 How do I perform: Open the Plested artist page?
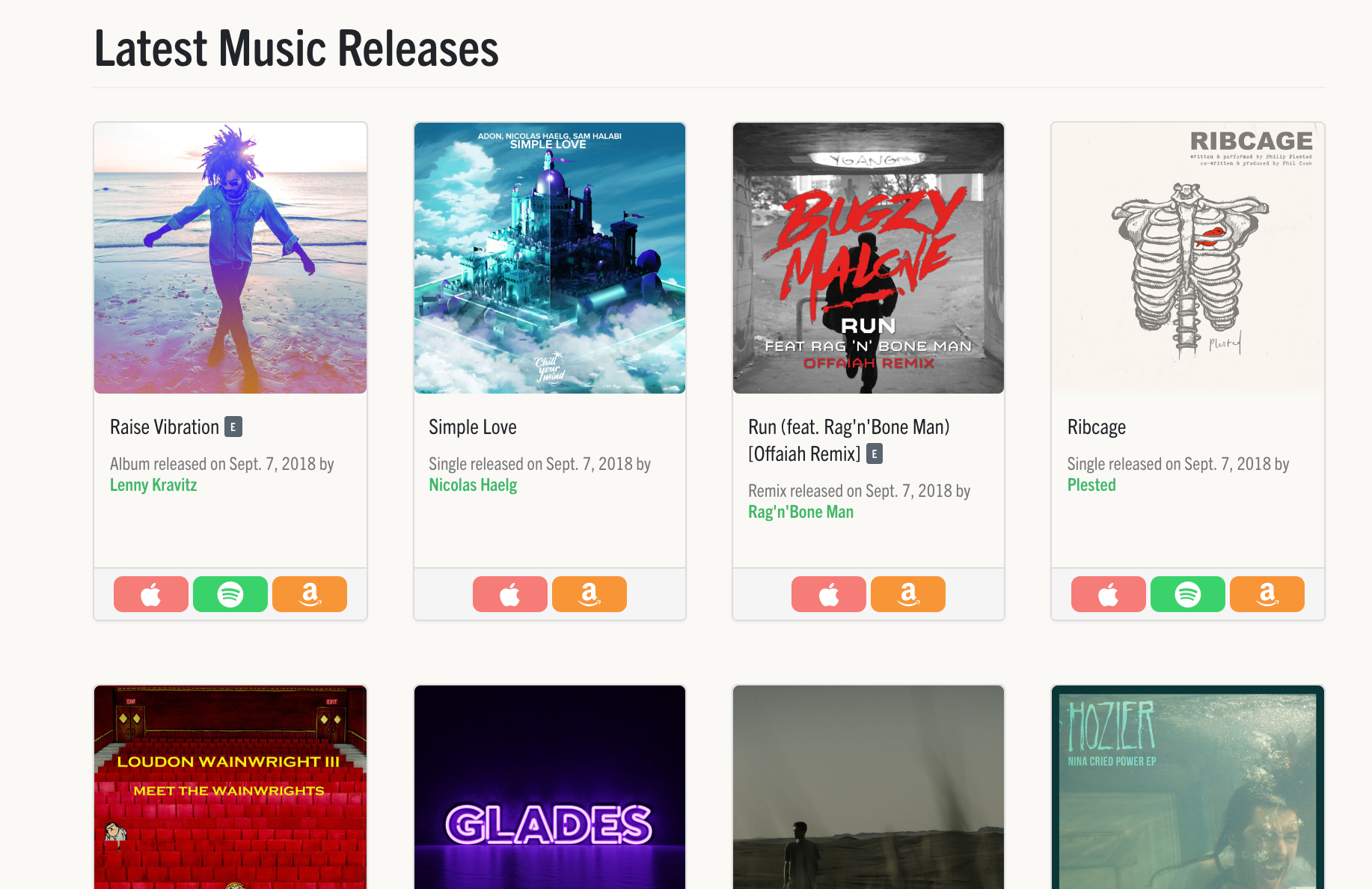(1091, 485)
